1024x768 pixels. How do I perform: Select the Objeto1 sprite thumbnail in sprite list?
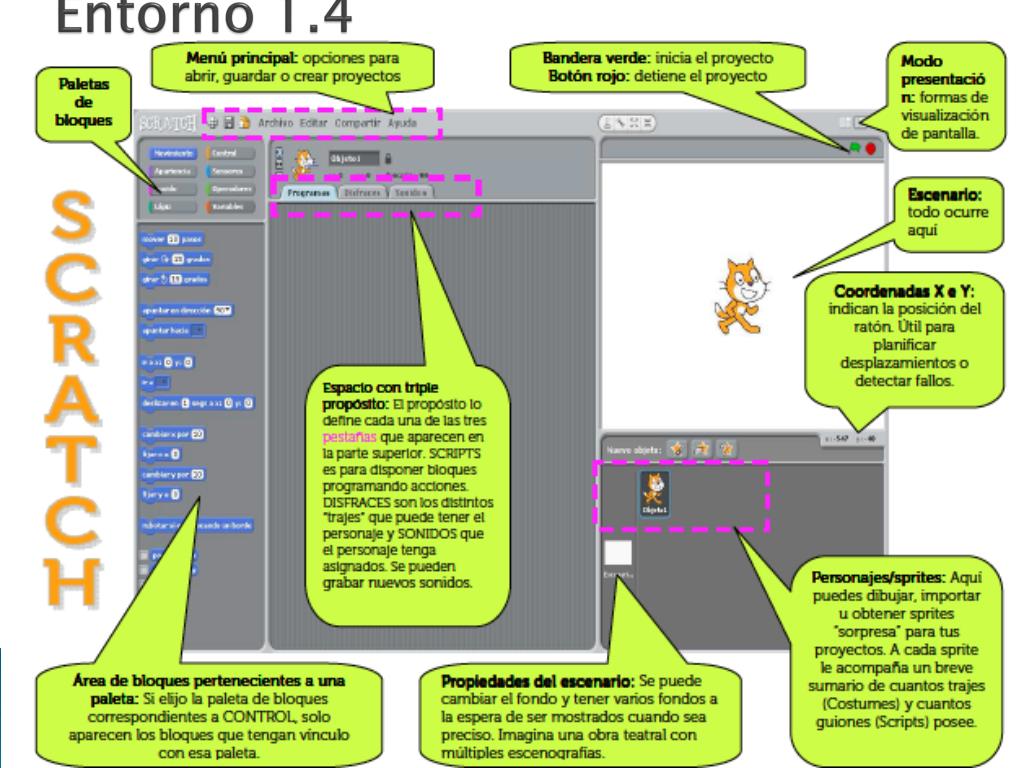pyautogui.click(x=654, y=494)
